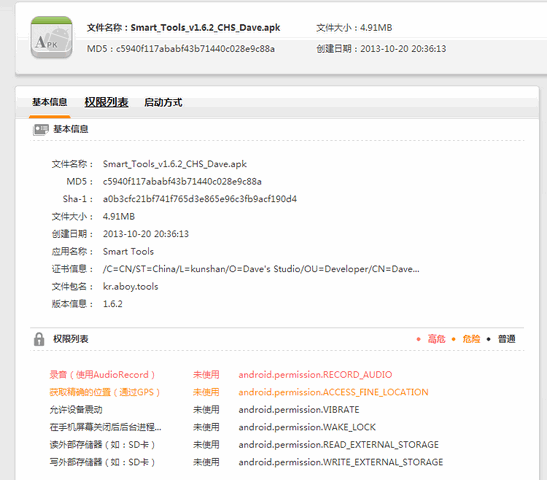Click the WAKE_LOCK permission text
This screenshot has width=547, height=480.
tap(307, 427)
